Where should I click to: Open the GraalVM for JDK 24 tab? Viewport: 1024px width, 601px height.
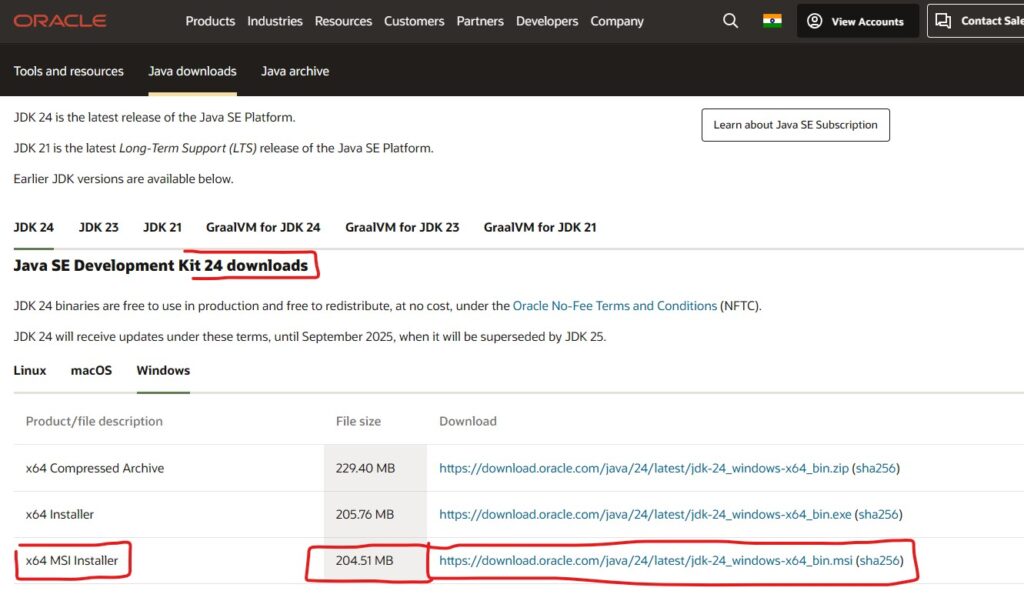[263, 227]
